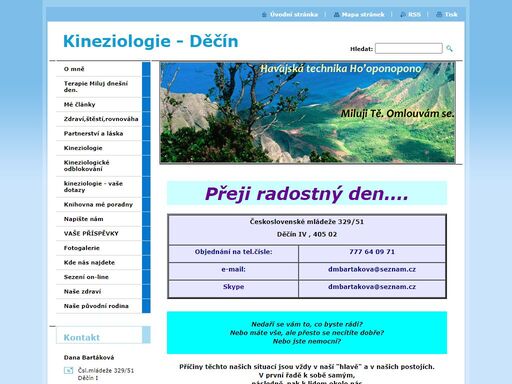Open the Fotogalerie menu item
This screenshot has width=512, height=384.
(99, 248)
